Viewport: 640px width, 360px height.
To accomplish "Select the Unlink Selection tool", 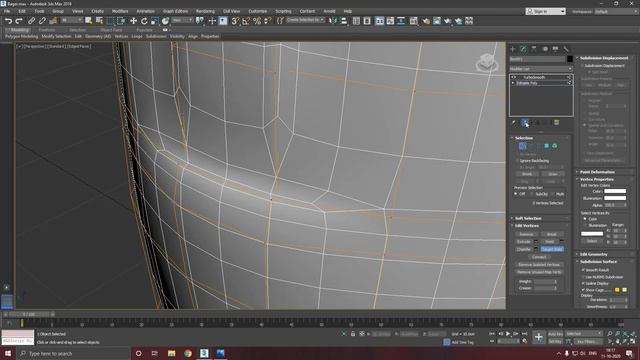I will click(x=42, y=21).
